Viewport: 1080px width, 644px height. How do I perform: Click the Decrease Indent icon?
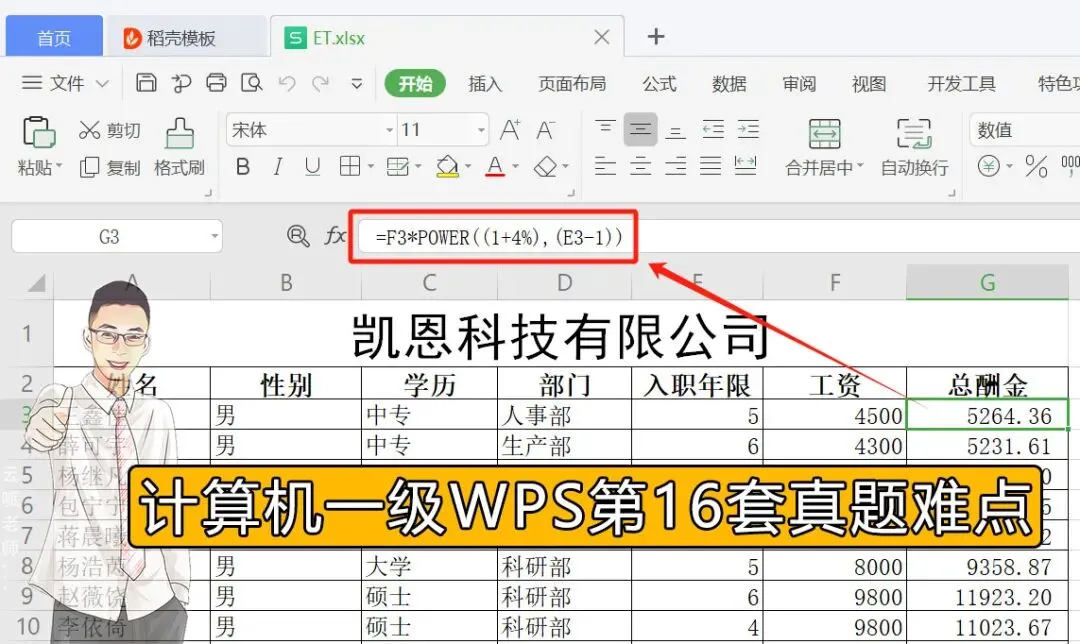click(x=713, y=129)
